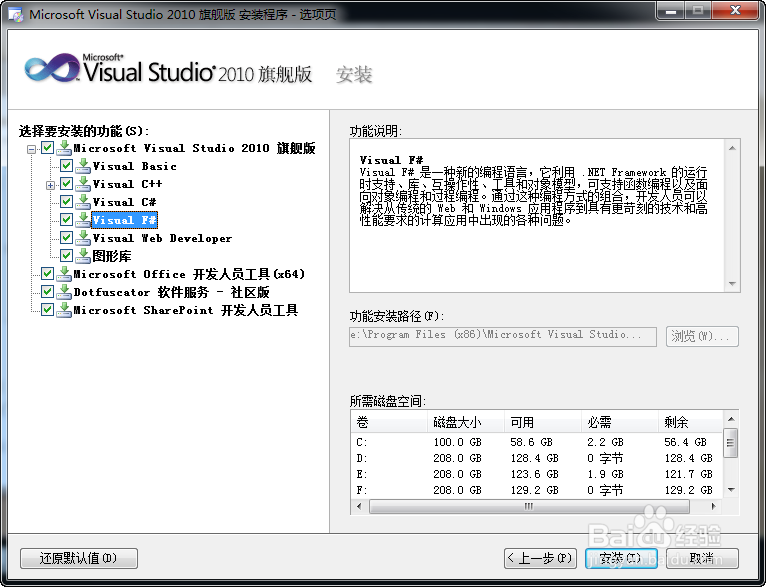Select Visual Basic in the feature tree

(134, 167)
